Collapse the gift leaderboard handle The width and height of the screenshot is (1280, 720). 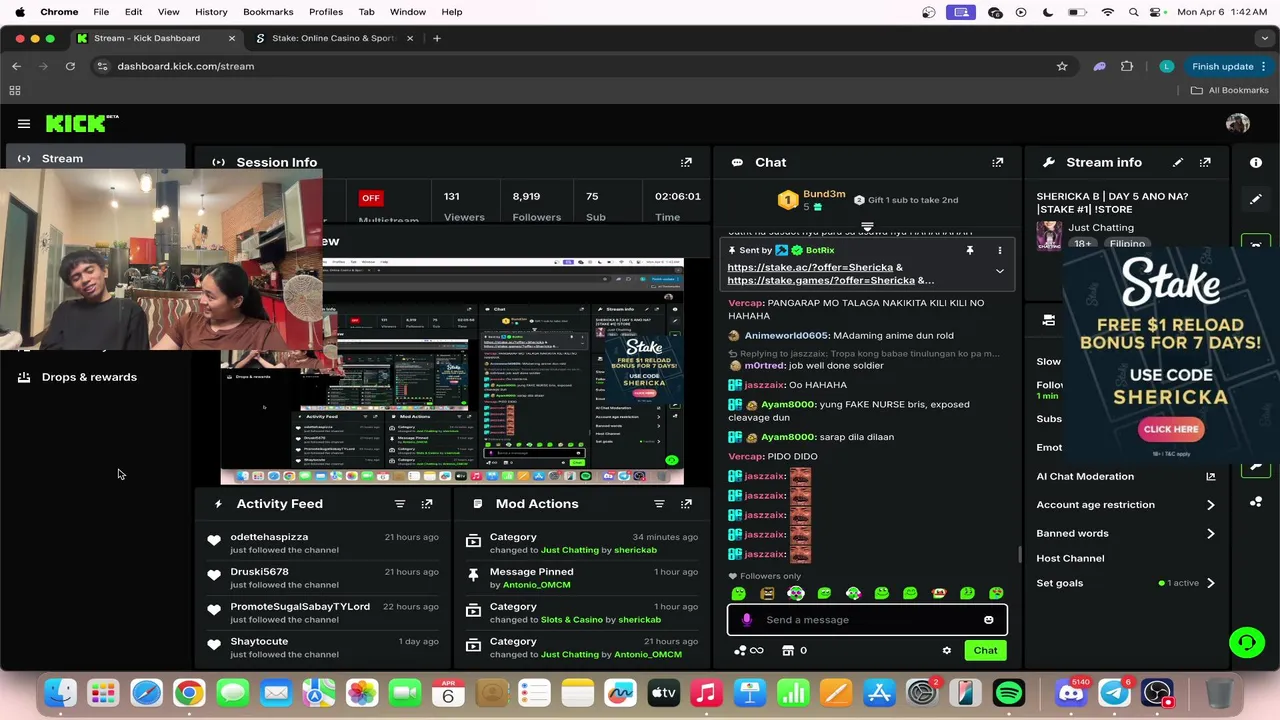tap(867, 228)
